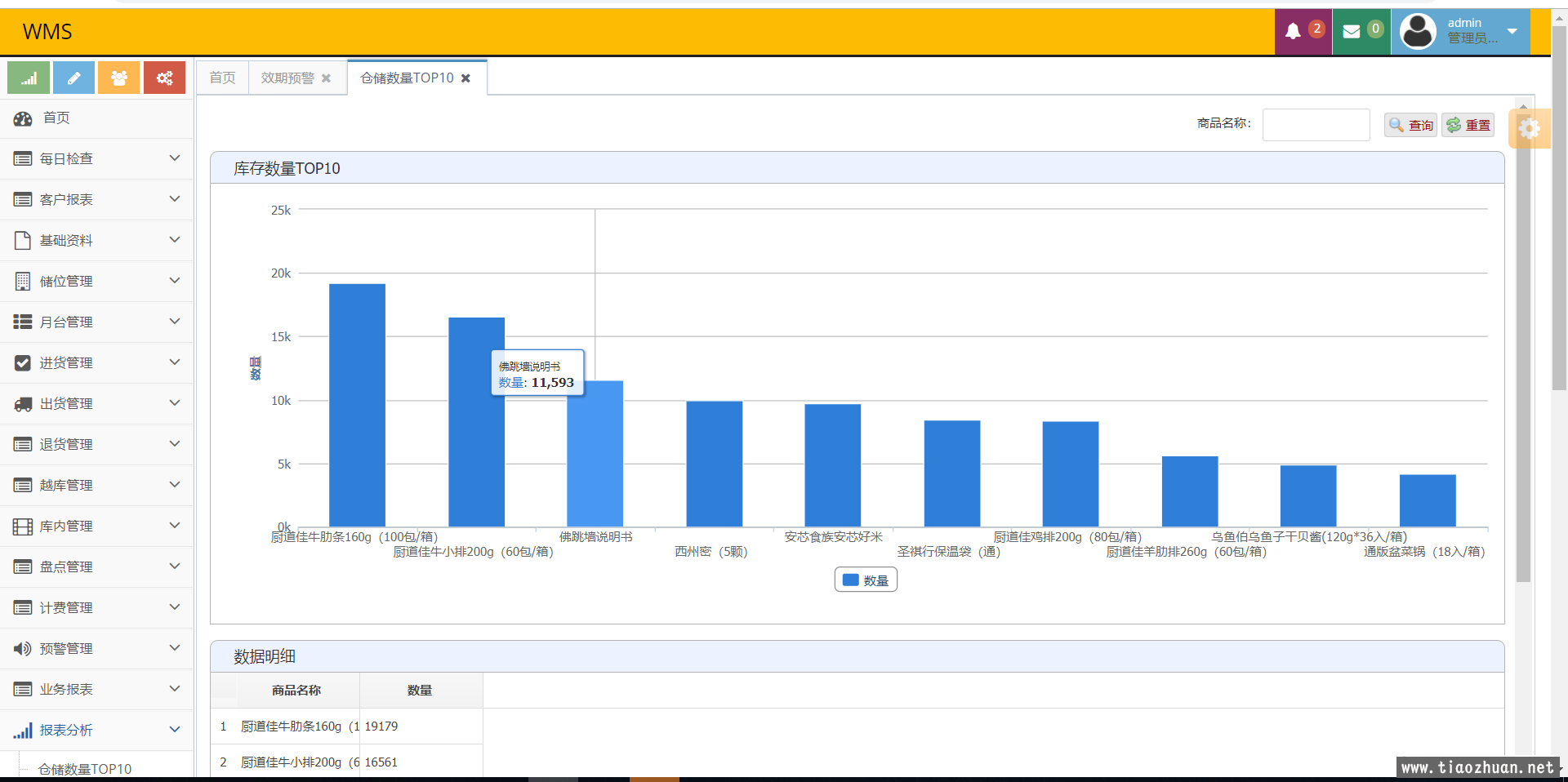Click the orange users group icon
Image resolution: width=1568 pixels, height=782 pixels.
(119, 78)
